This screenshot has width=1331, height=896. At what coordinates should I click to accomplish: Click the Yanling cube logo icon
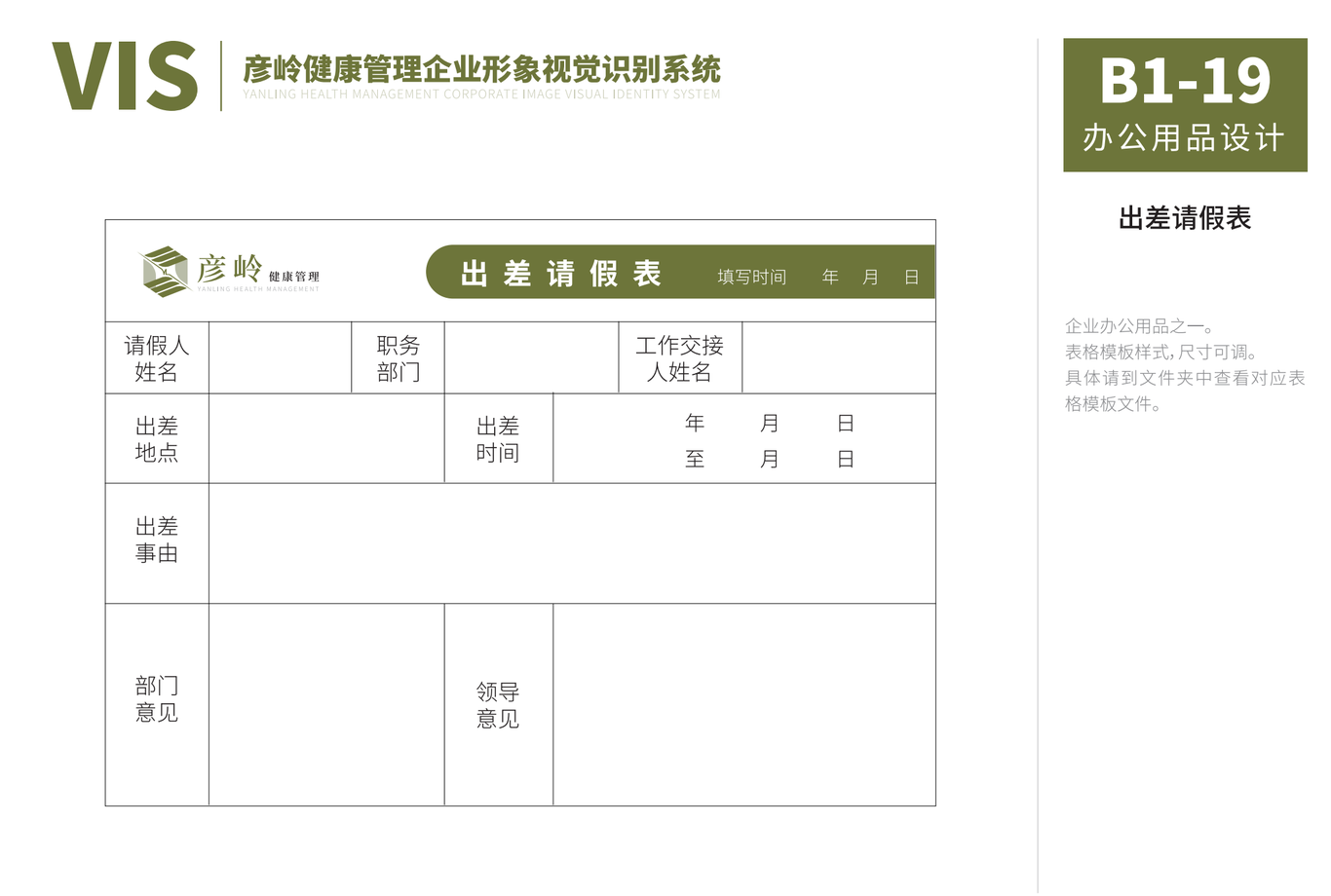coord(165,271)
